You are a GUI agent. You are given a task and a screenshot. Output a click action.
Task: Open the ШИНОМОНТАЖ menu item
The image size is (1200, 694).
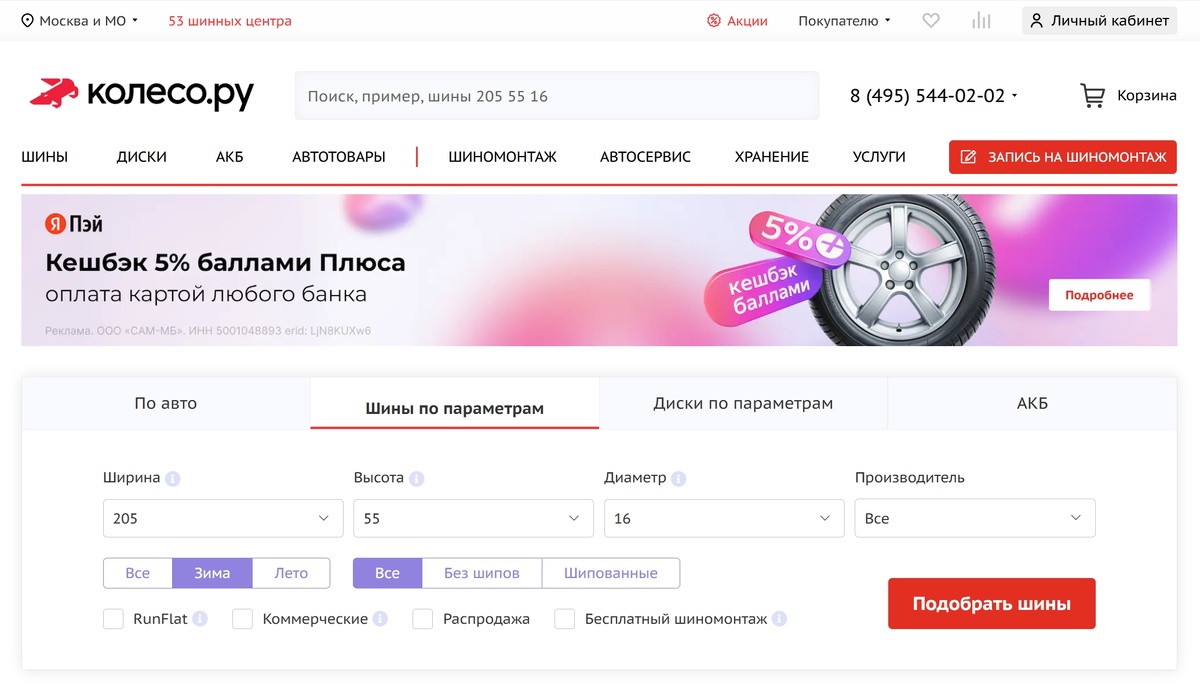click(x=503, y=157)
